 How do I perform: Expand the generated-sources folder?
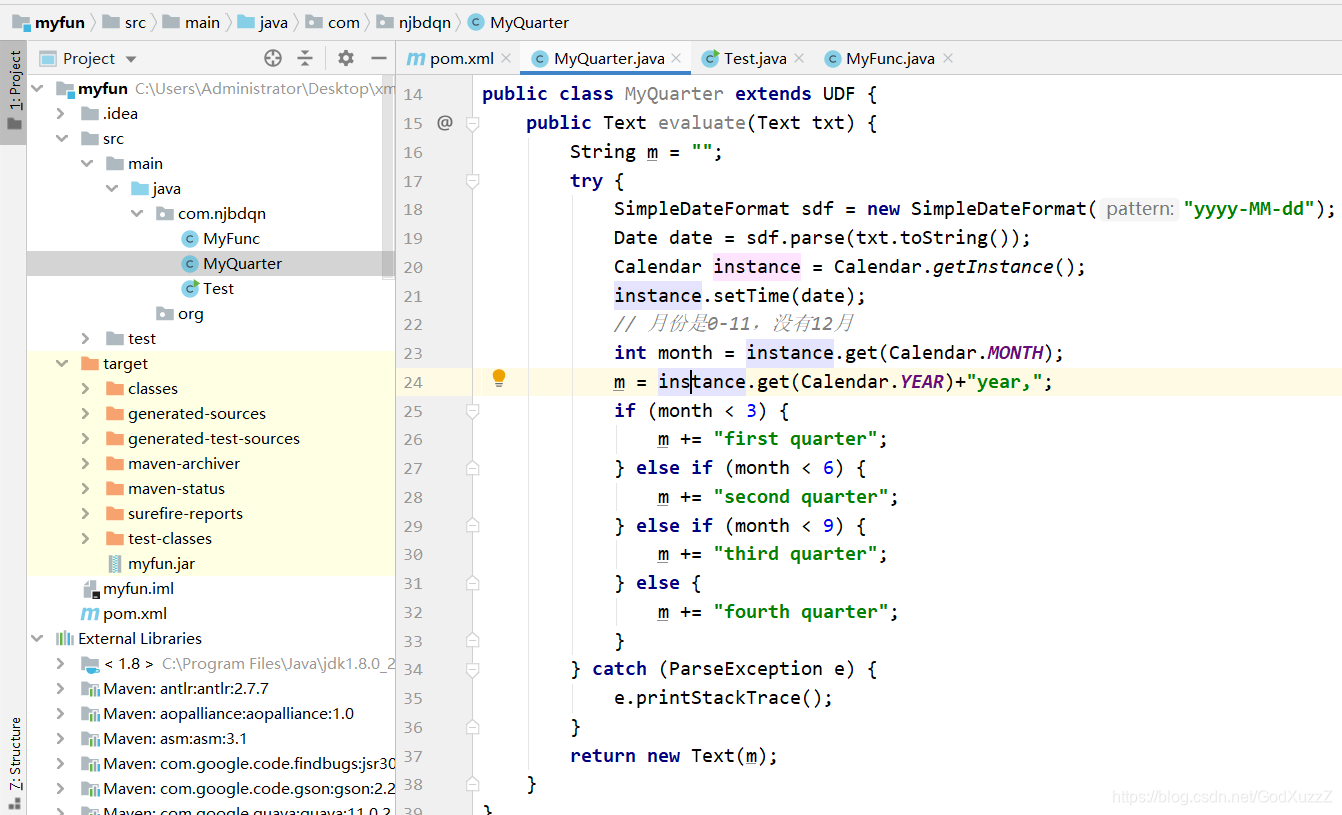(87, 413)
